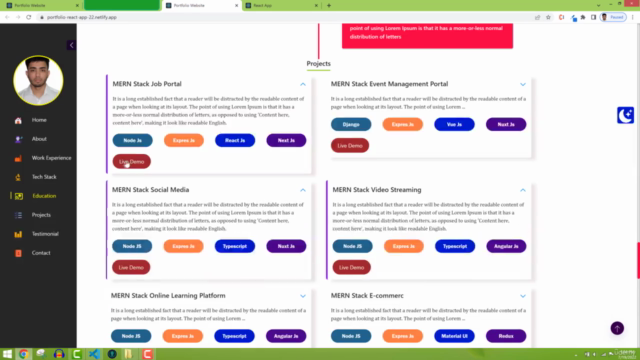This screenshot has height=360, width=640.
Task: Go to Home in the sidebar menu
Action: pos(39,120)
